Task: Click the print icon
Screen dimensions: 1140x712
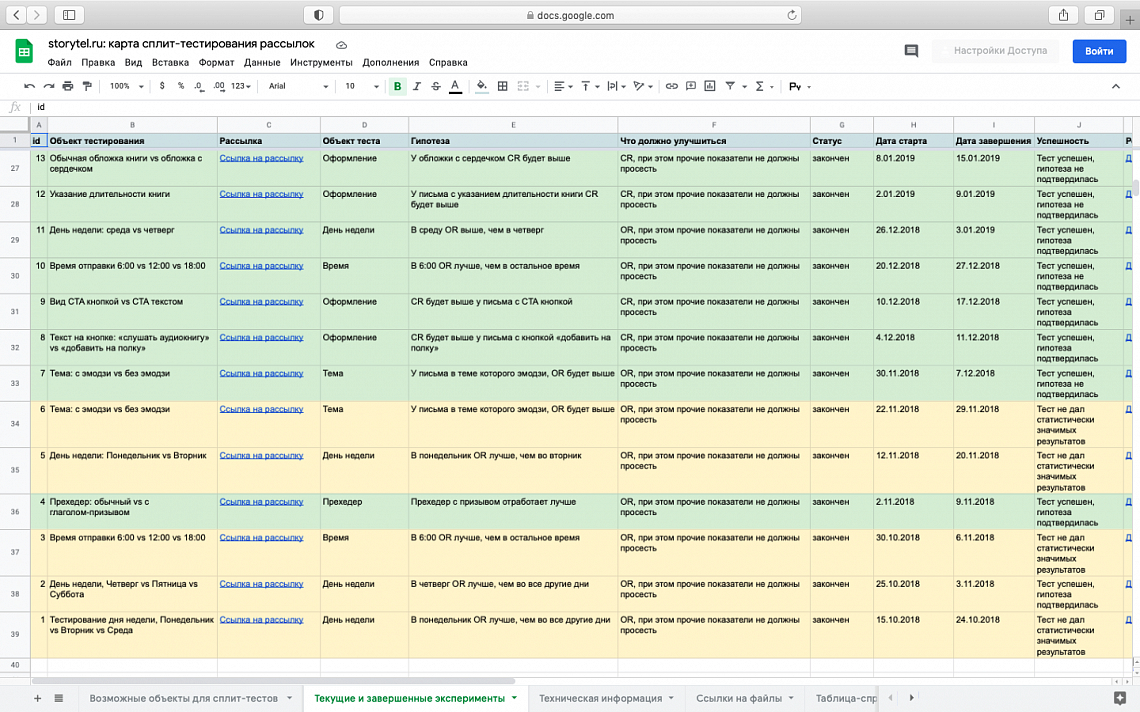Action: (68, 87)
